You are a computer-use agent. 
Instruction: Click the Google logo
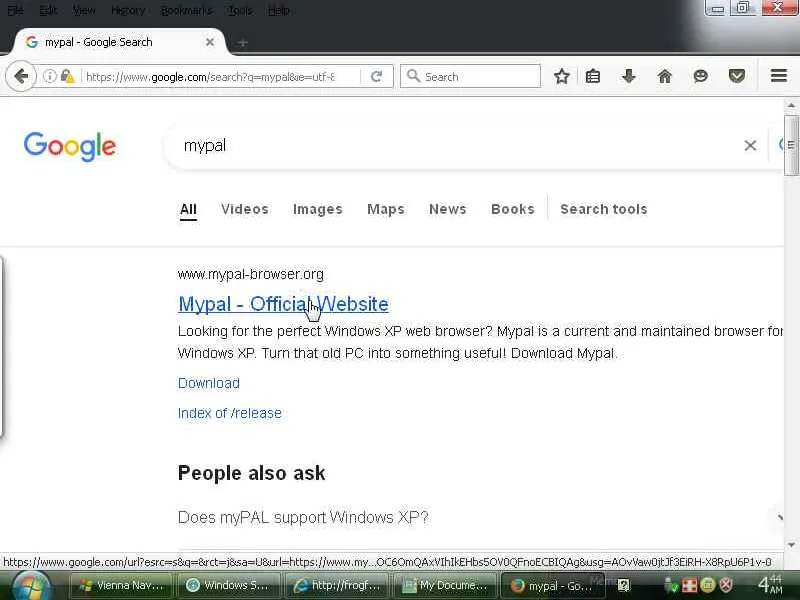(70, 146)
